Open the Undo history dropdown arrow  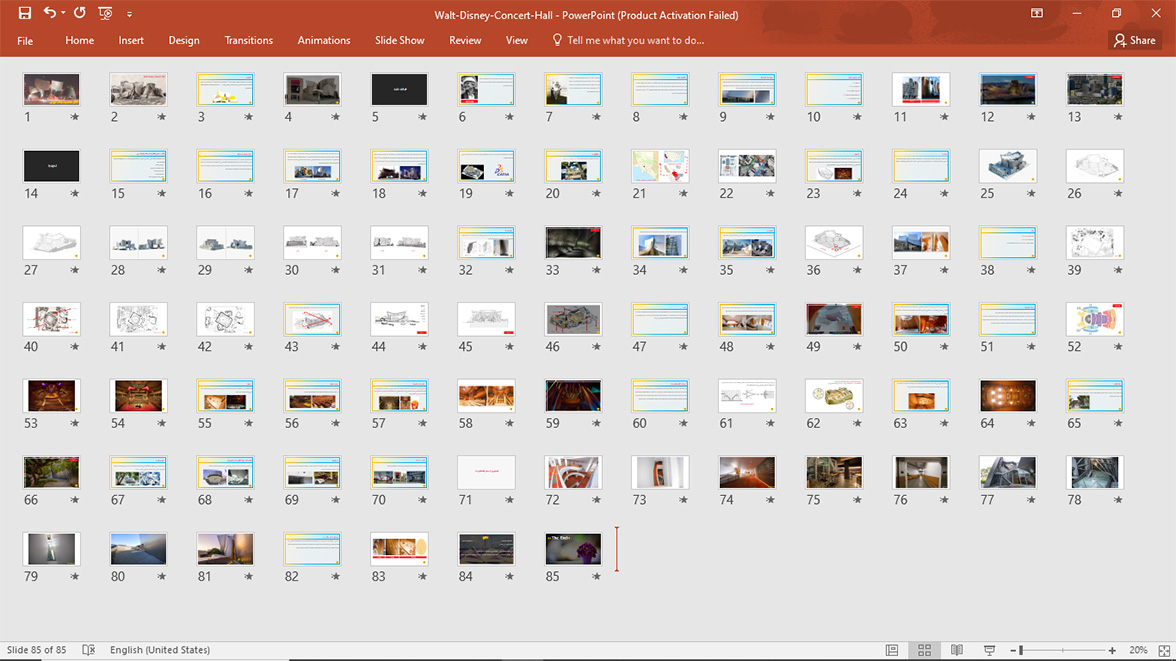[x=63, y=13]
